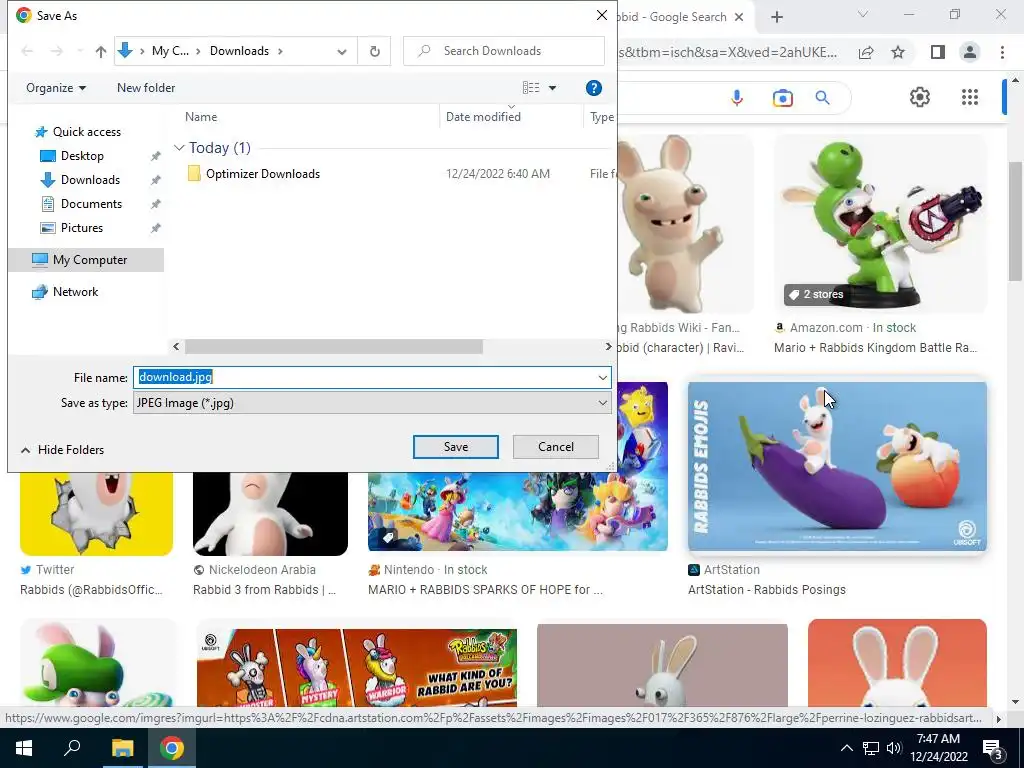Bookmark this tab with star icon
The image size is (1024, 768).
pos(898,52)
